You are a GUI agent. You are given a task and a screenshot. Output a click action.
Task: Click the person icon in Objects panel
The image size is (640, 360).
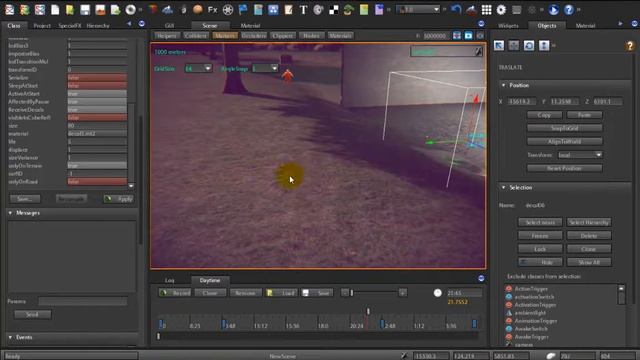[544, 45]
